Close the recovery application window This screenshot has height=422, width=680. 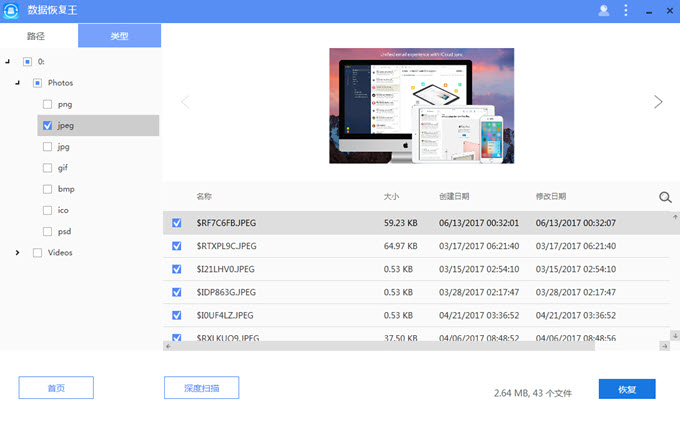coord(668,11)
